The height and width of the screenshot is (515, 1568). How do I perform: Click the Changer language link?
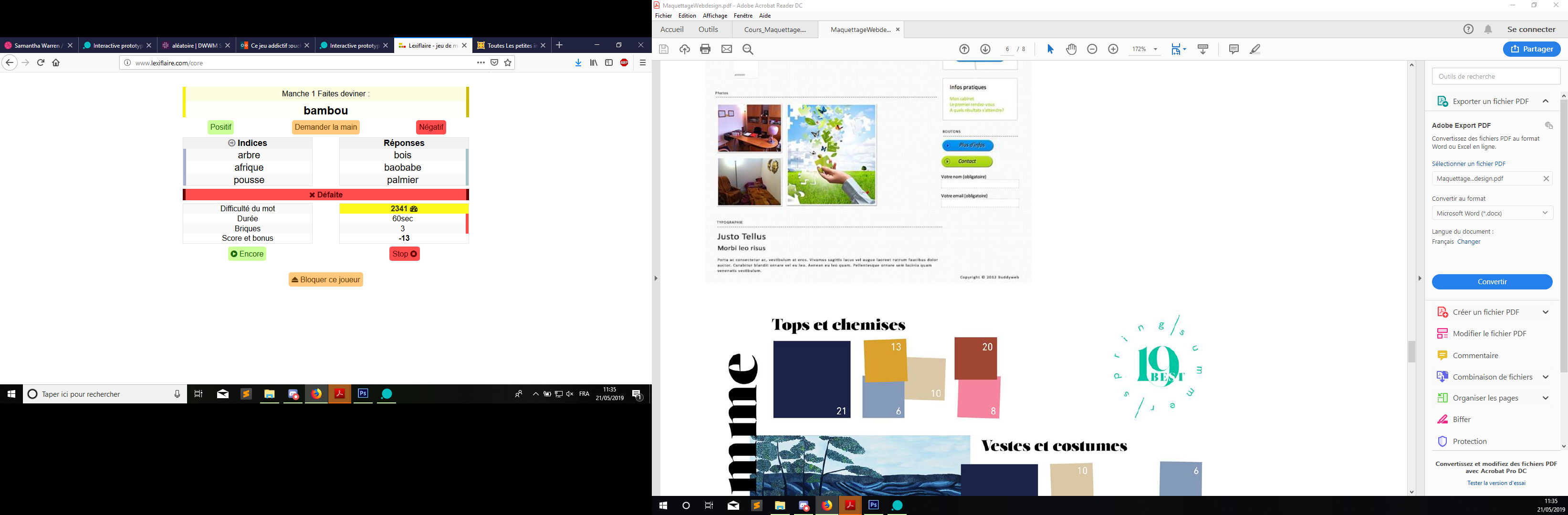click(x=1468, y=242)
